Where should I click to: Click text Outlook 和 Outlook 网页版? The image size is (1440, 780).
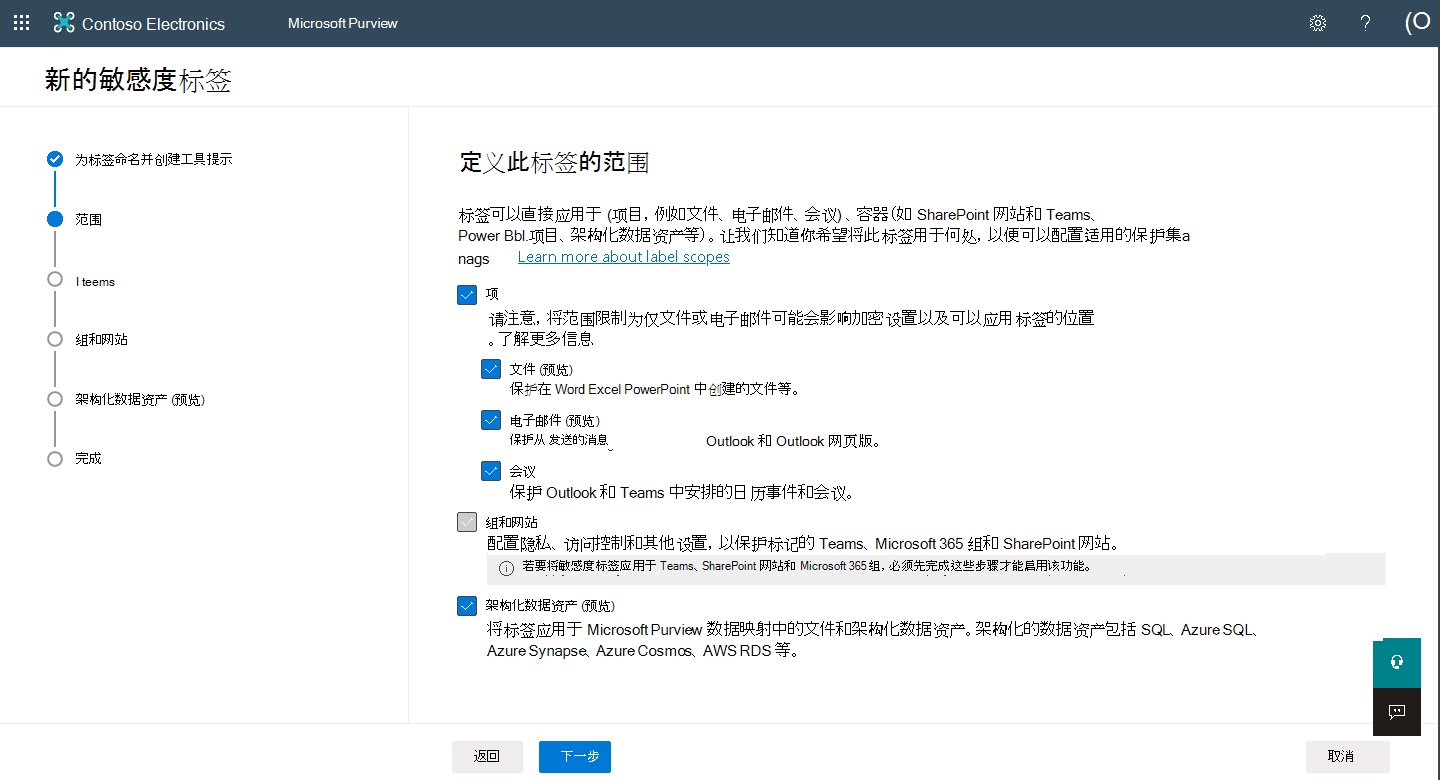coord(793,441)
